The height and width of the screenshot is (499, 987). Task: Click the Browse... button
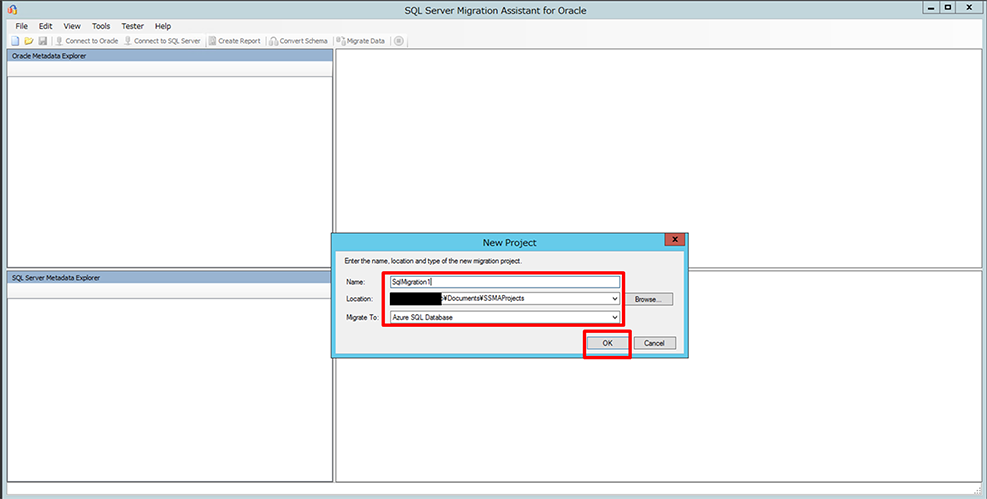[x=648, y=300]
